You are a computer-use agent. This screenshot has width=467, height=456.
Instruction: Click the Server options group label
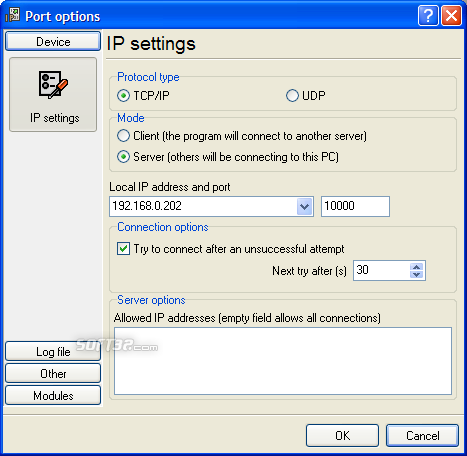click(151, 300)
